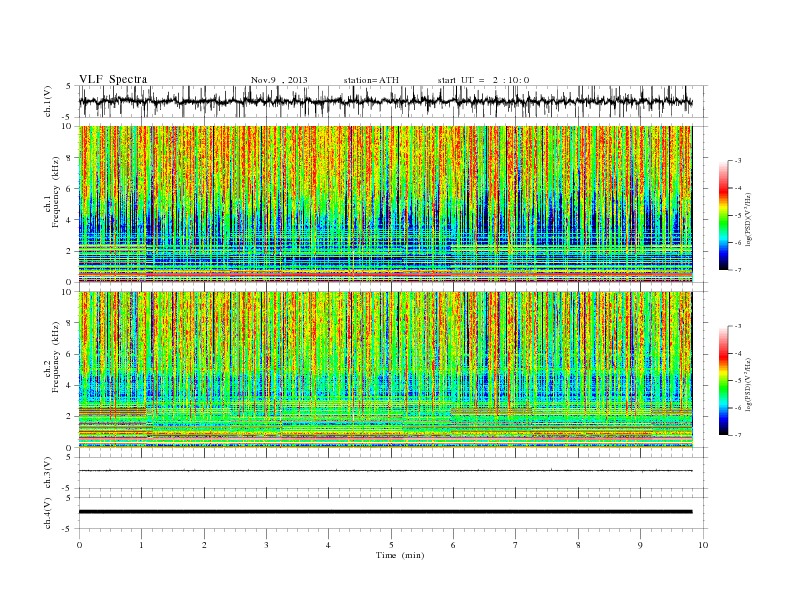Click the thick ch.4 voltage trace
The height and width of the screenshot is (612, 792).
tap(385, 512)
